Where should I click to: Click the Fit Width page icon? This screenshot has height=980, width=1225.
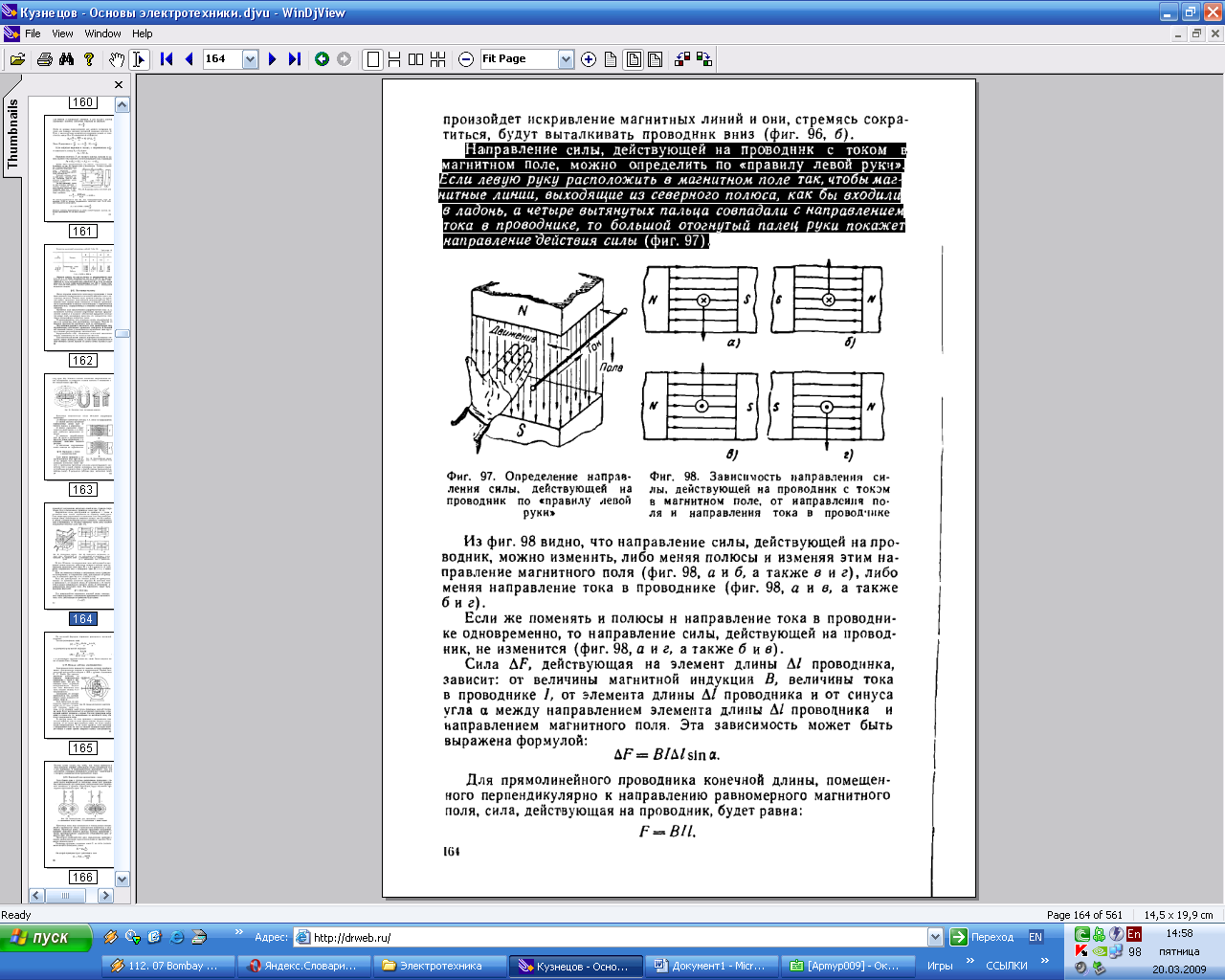[x=656, y=59]
